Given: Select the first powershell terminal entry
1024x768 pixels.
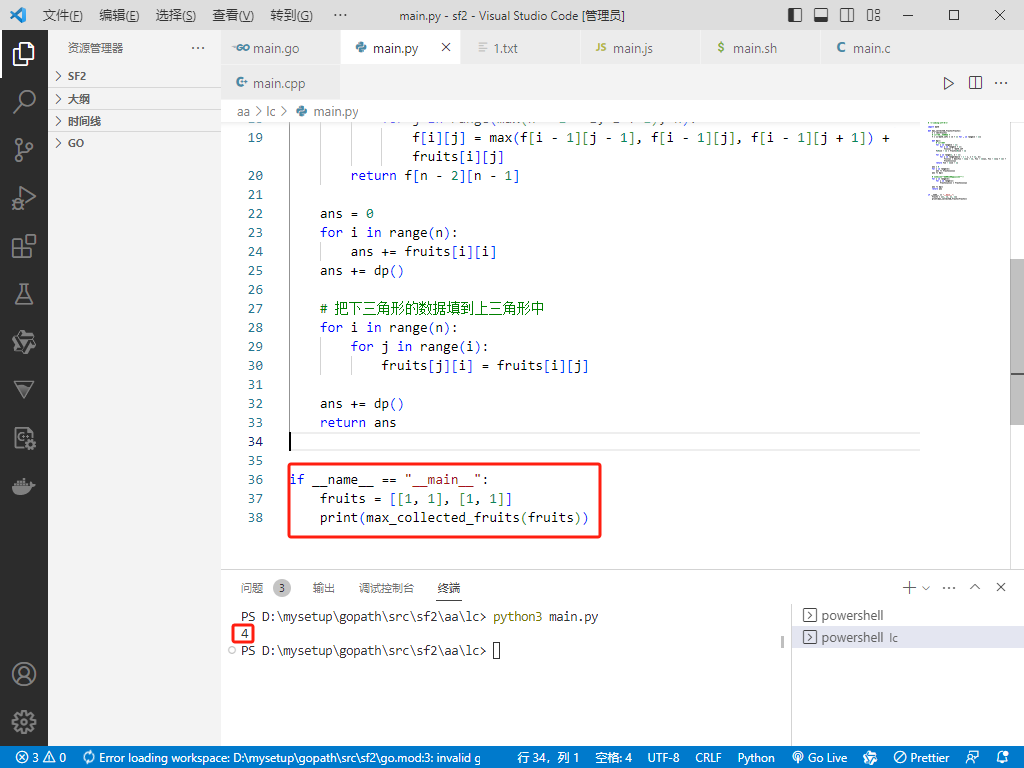Looking at the screenshot, I should click(908, 615).
